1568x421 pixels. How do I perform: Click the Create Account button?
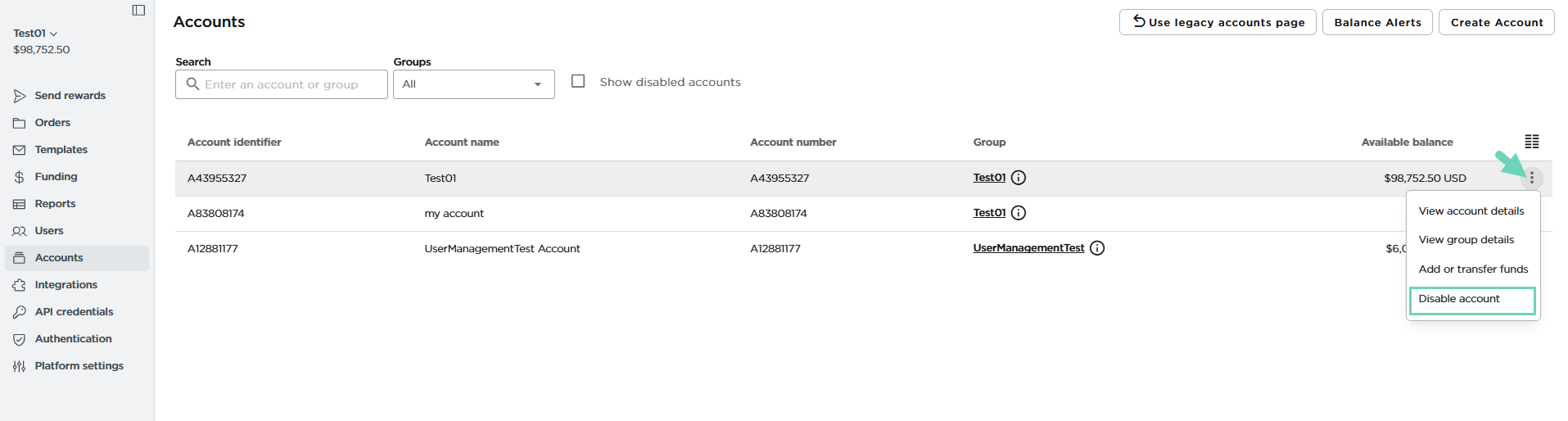(x=1496, y=22)
